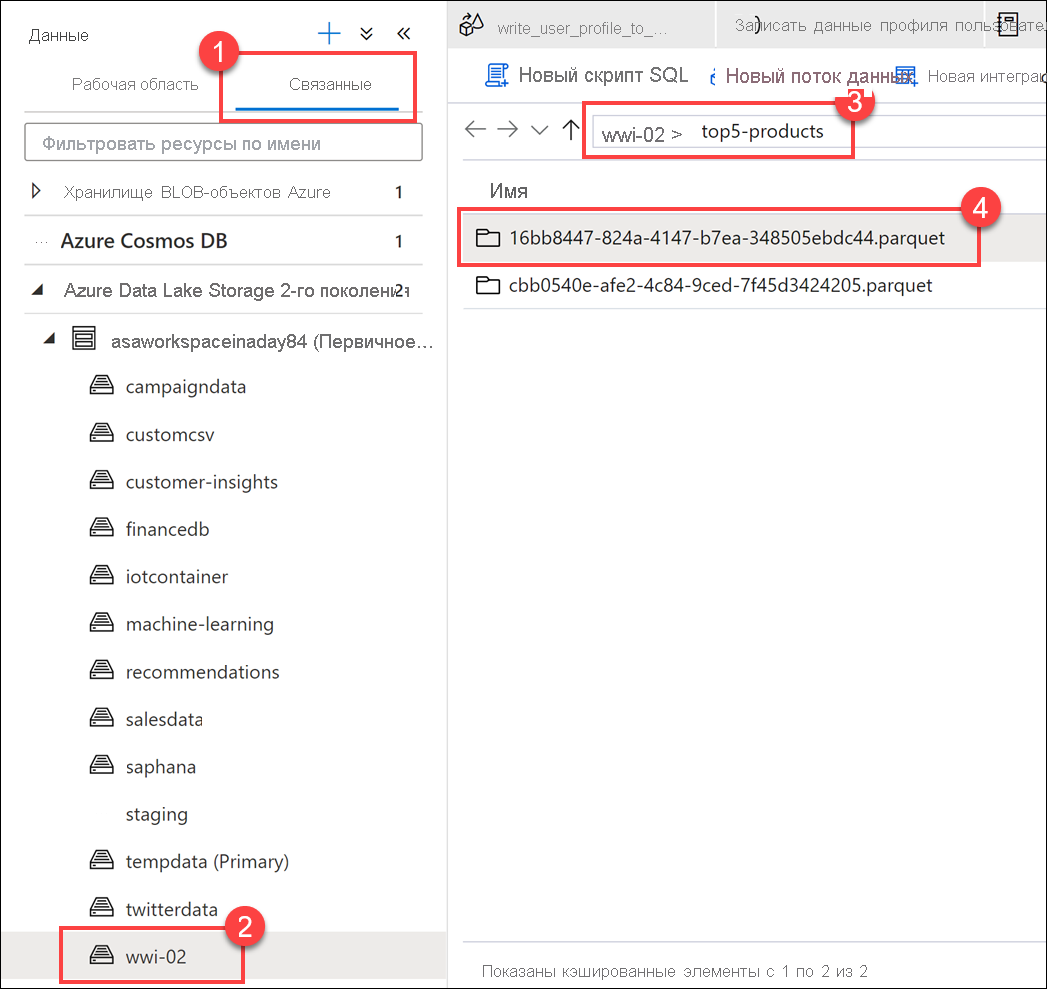
Task: Click the SQL script icon in the toolbar
Action: [496, 75]
